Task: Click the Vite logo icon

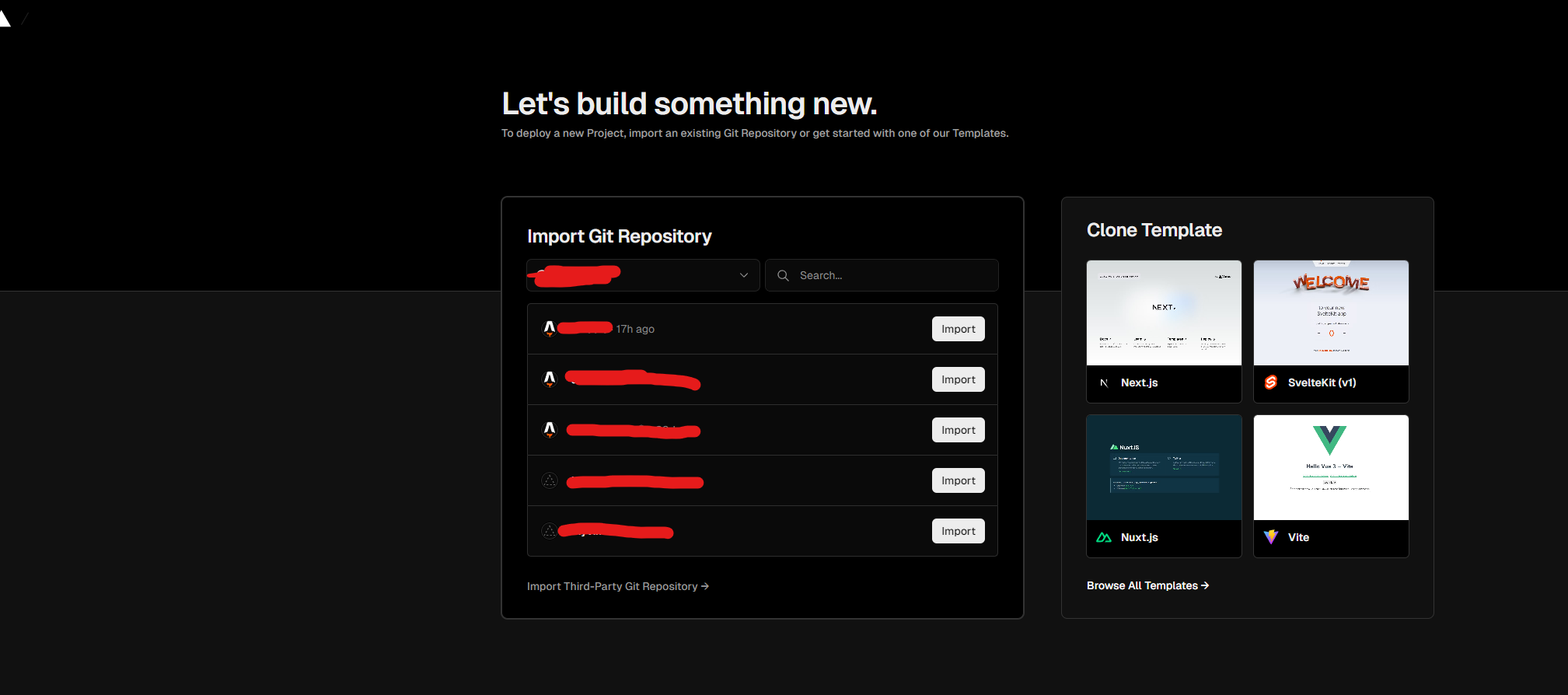Action: (x=1271, y=537)
